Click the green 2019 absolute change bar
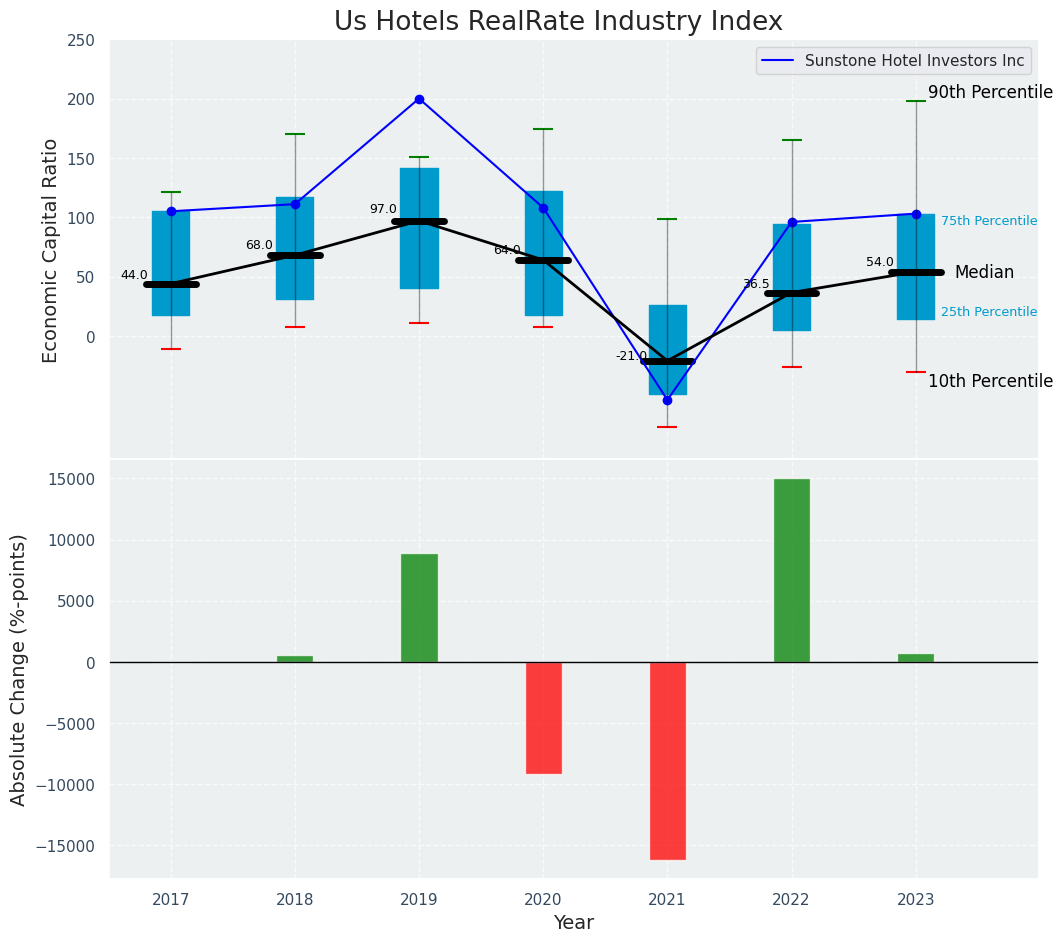Screen dimensions: 1063x942 (419, 608)
